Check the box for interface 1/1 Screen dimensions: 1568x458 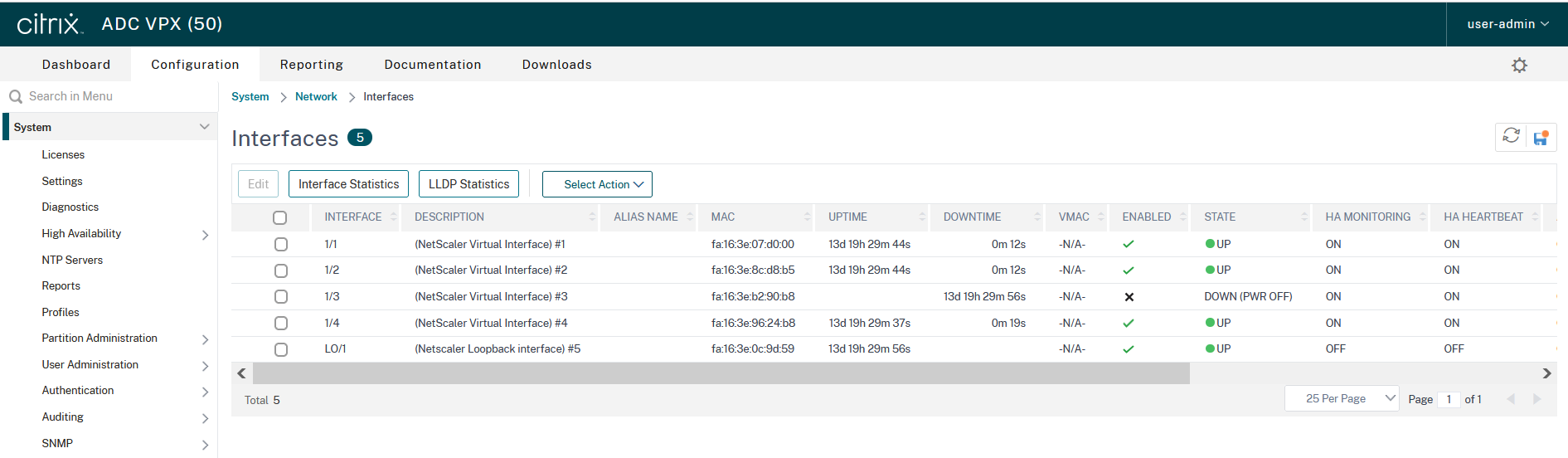pyautogui.click(x=281, y=245)
